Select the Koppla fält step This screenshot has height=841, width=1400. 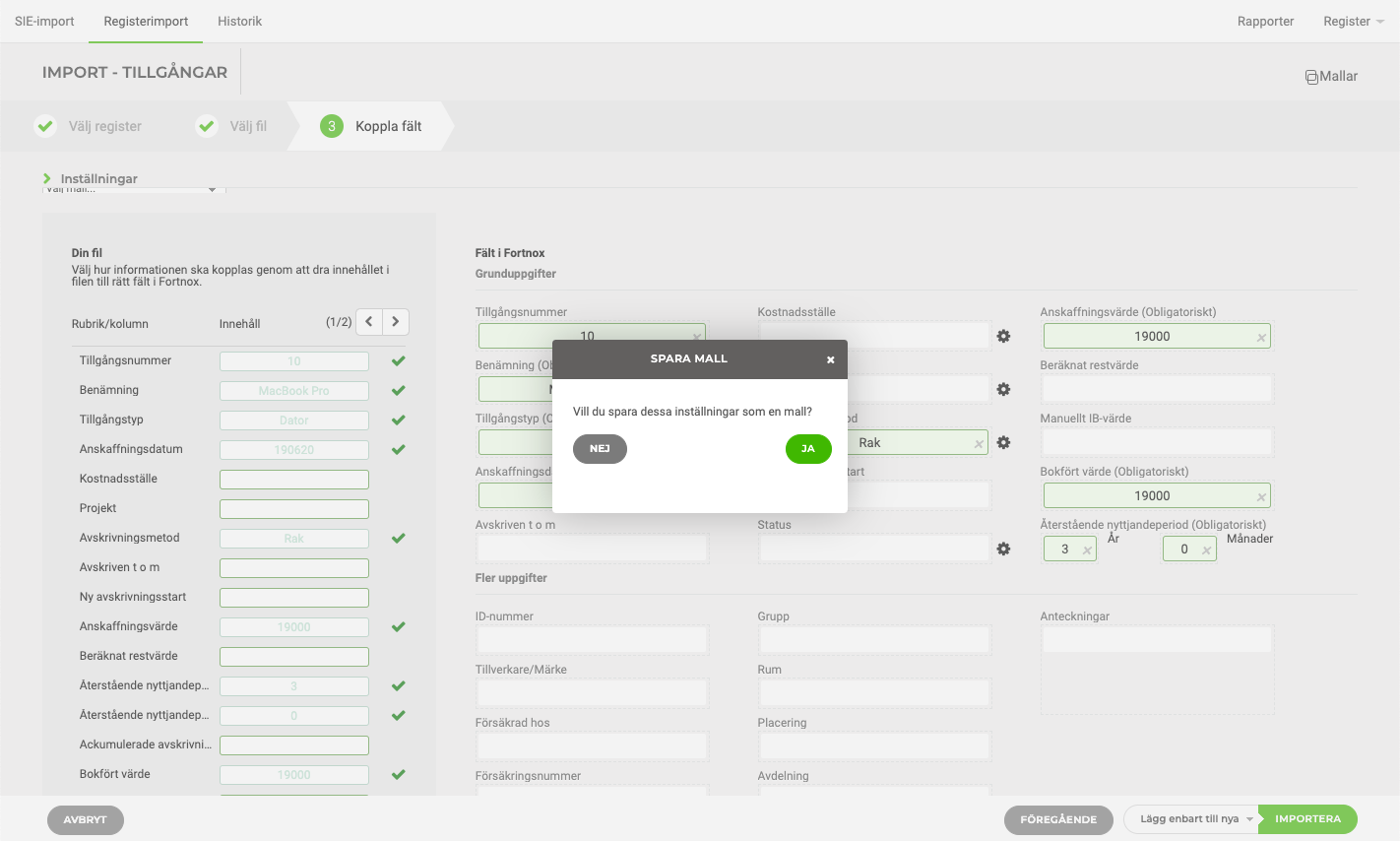371,126
